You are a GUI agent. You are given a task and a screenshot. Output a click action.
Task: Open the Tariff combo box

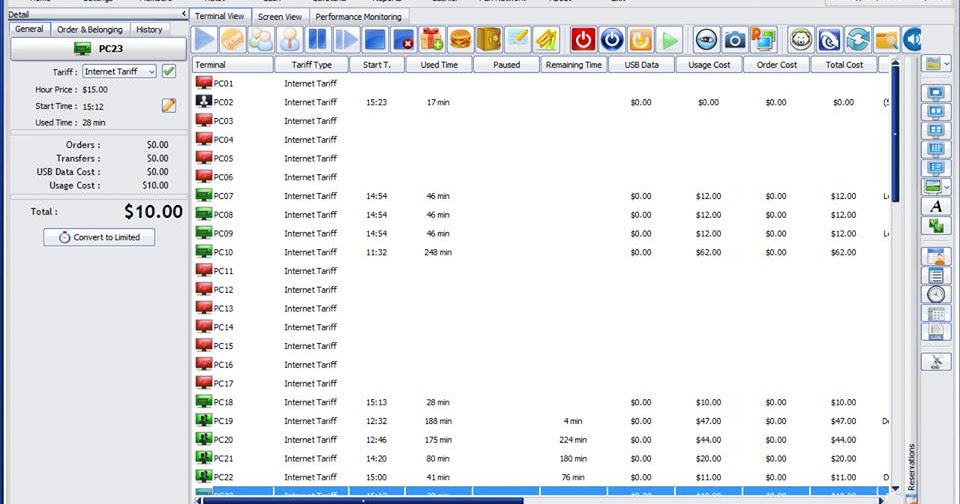click(x=119, y=72)
